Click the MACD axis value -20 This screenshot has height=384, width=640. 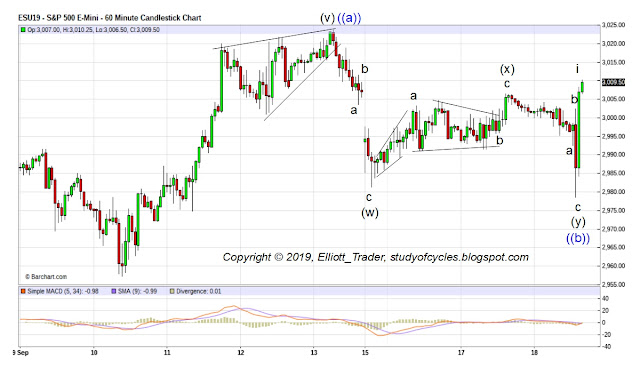pyautogui.click(x=606, y=335)
